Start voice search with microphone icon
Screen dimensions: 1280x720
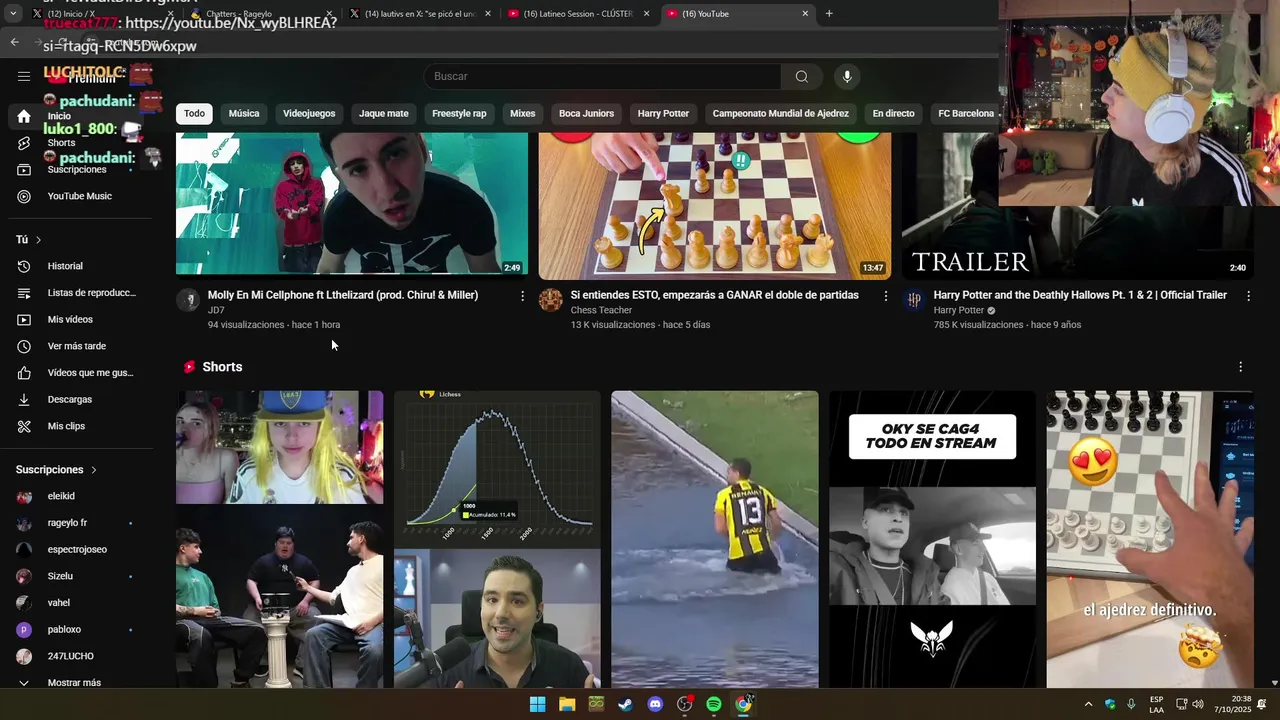pyautogui.click(x=847, y=77)
